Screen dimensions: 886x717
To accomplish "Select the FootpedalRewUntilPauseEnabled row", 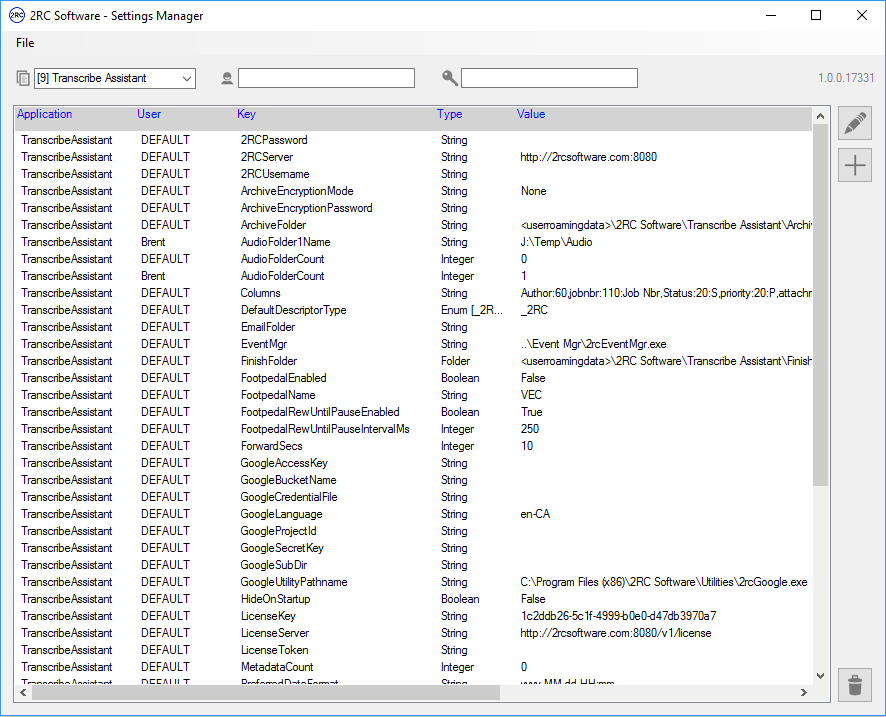I will [413, 412].
